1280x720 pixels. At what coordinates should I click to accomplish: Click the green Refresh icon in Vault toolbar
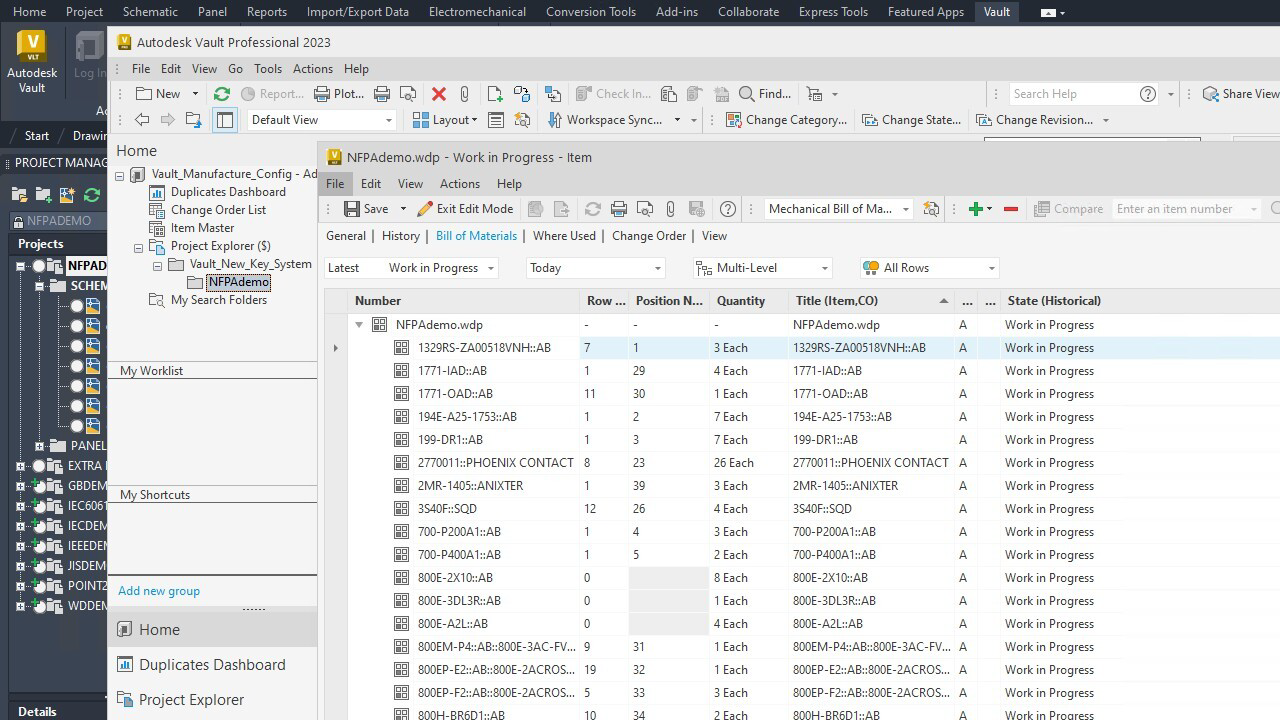click(222, 94)
